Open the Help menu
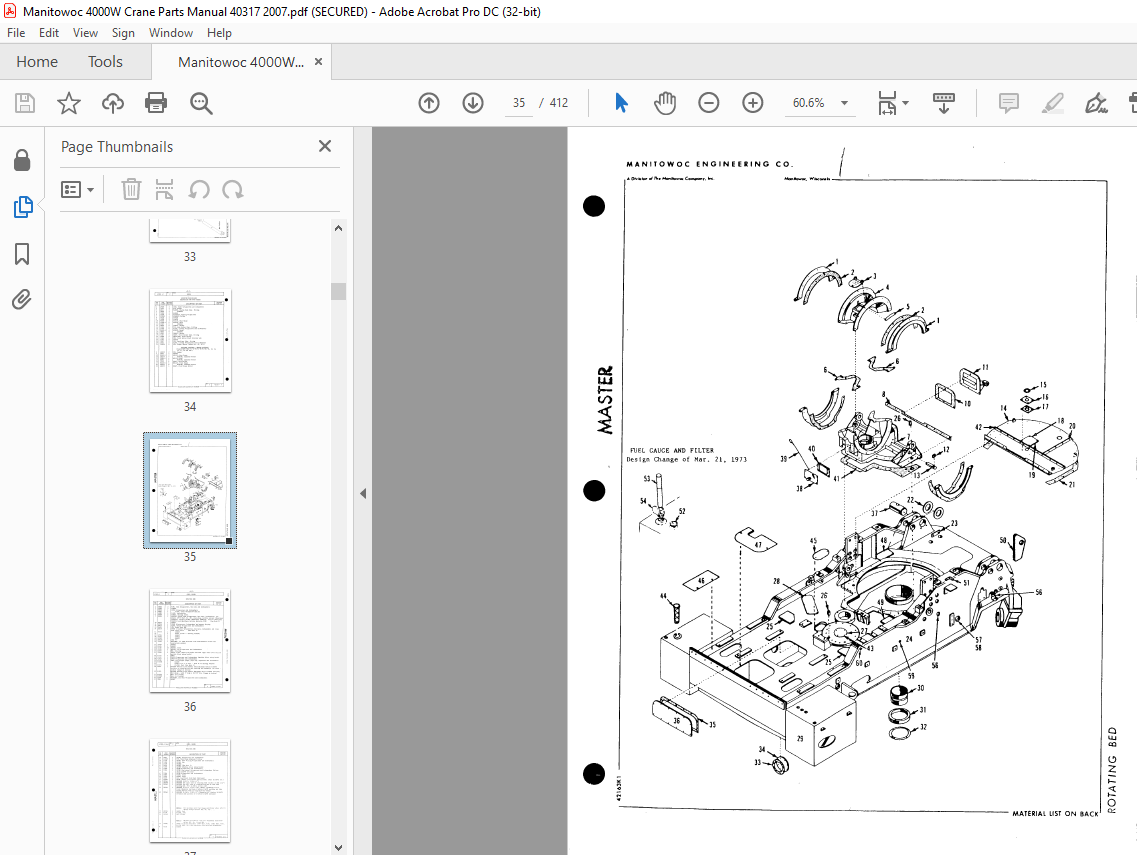The image size is (1137, 855). [219, 33]
